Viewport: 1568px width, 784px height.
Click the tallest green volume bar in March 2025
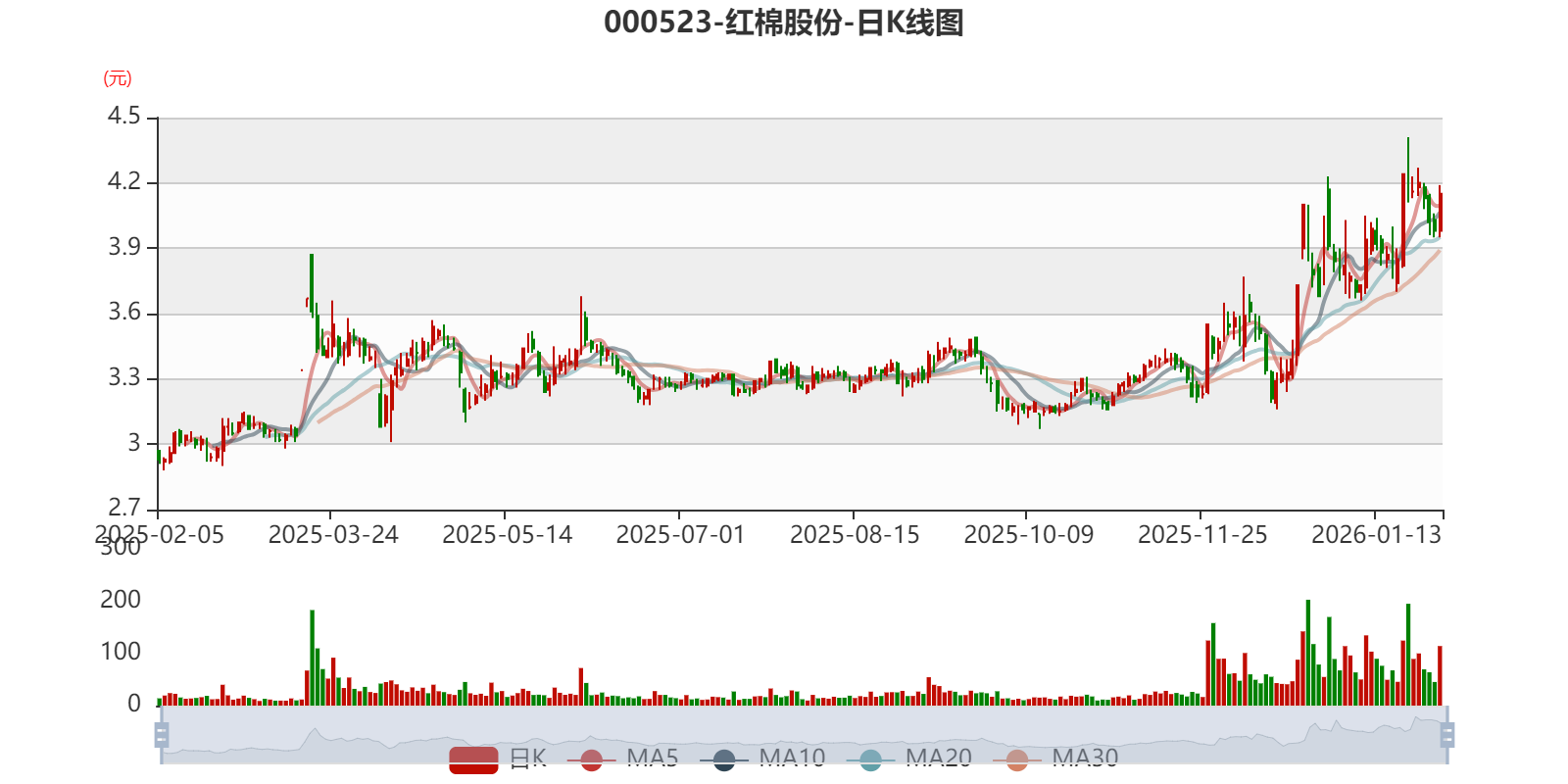click(312, 658)
